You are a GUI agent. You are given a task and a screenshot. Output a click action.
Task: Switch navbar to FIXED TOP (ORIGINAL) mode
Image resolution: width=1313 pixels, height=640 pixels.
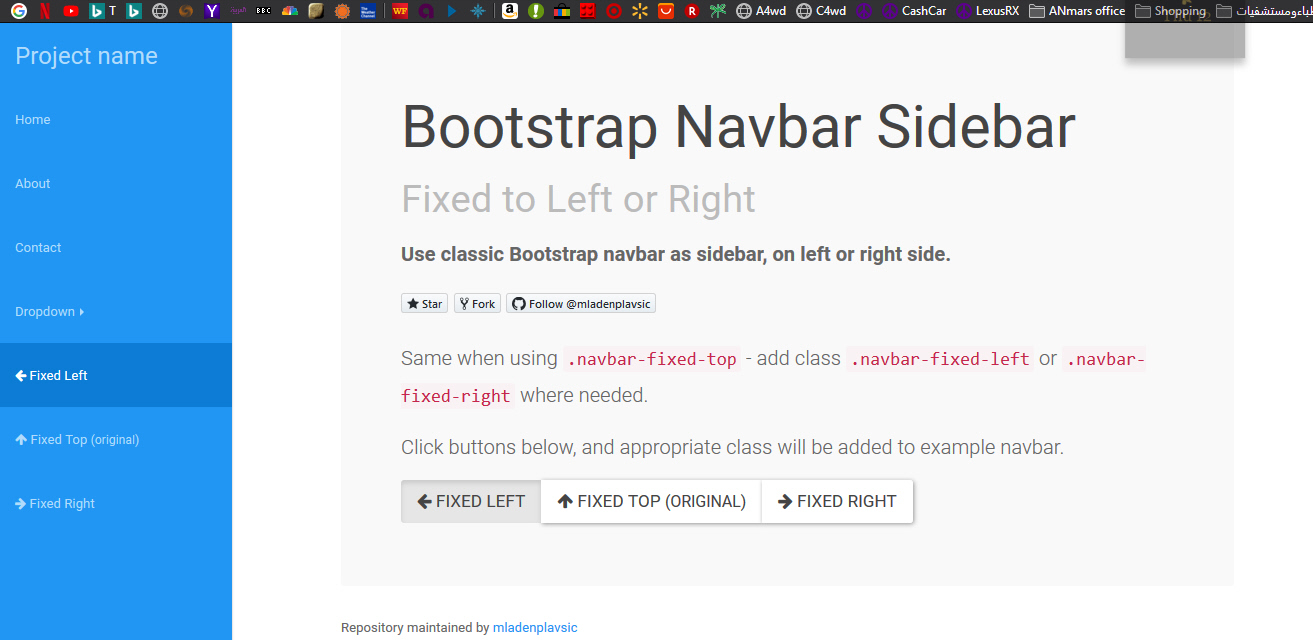(650, 501)
